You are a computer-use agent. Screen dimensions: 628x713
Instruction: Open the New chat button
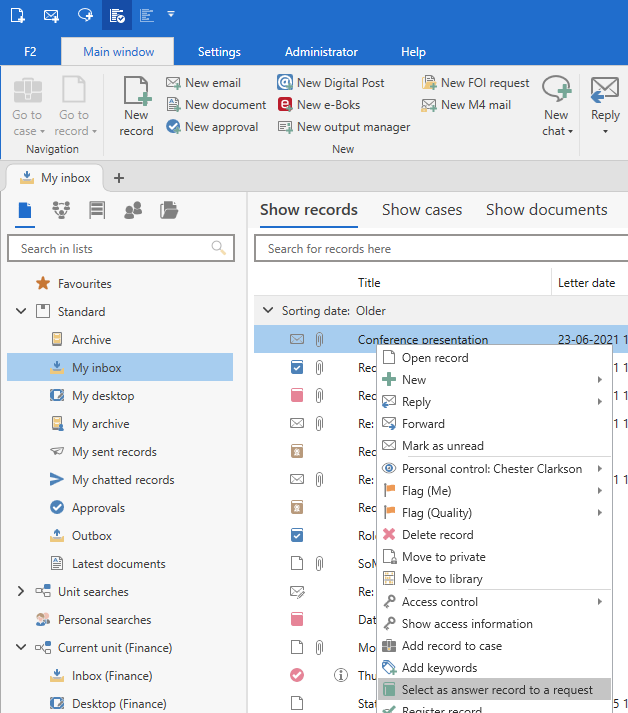(557, 105)
